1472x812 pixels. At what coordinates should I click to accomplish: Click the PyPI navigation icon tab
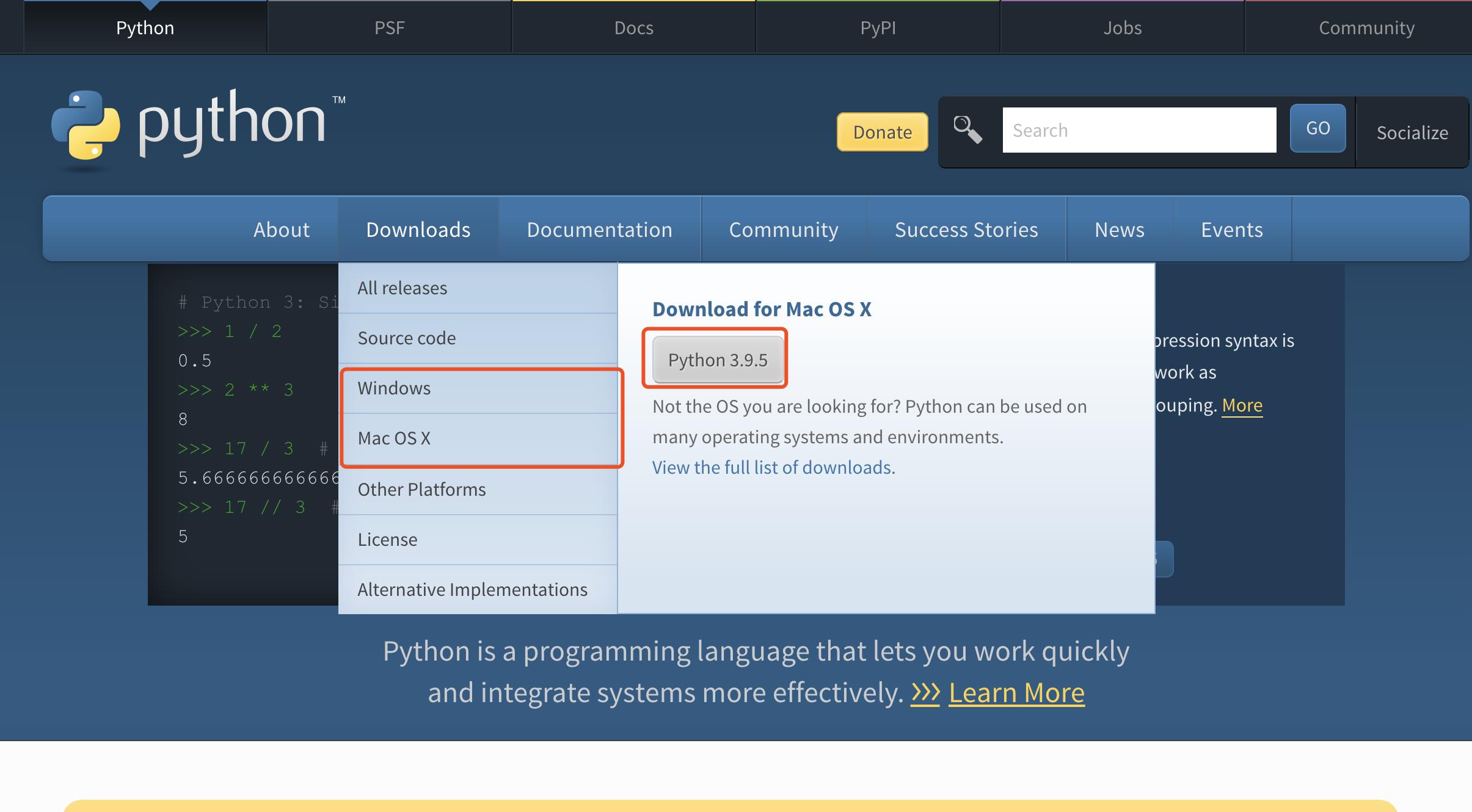[x=878, y=27]
